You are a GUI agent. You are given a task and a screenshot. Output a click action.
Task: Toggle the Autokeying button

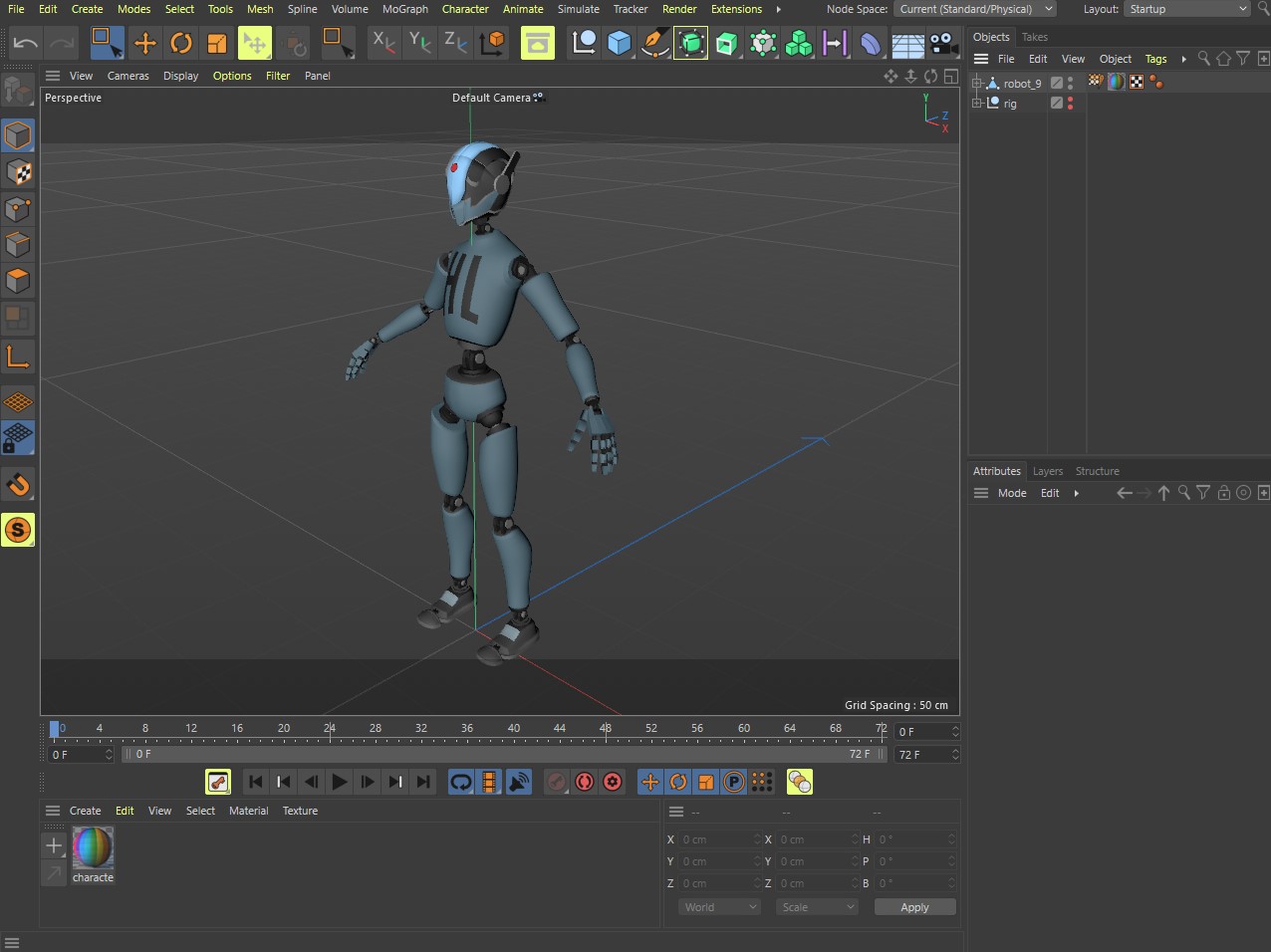click(585, 782)
